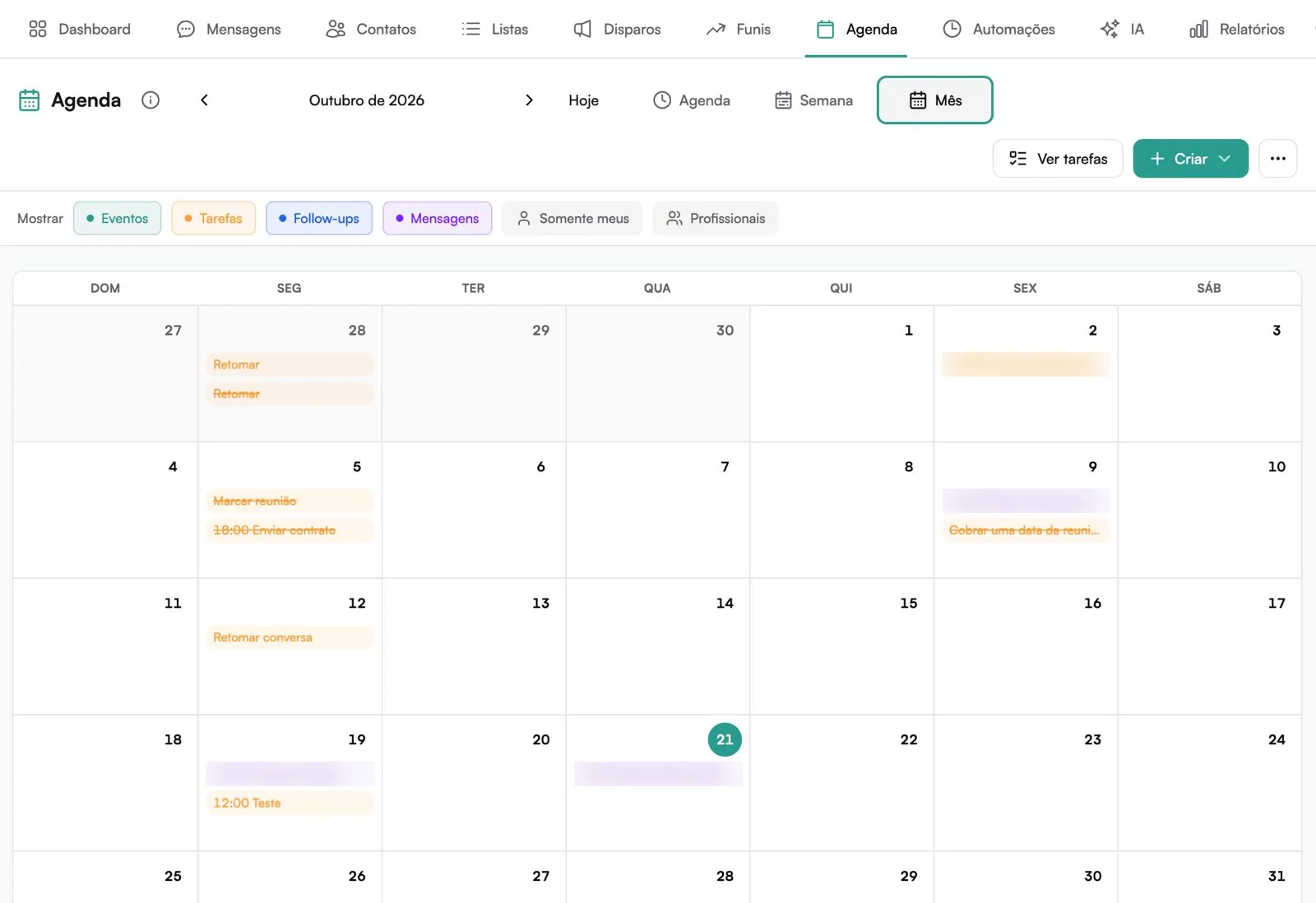Toggle the Somente meus filter

[x=572, y=218]
